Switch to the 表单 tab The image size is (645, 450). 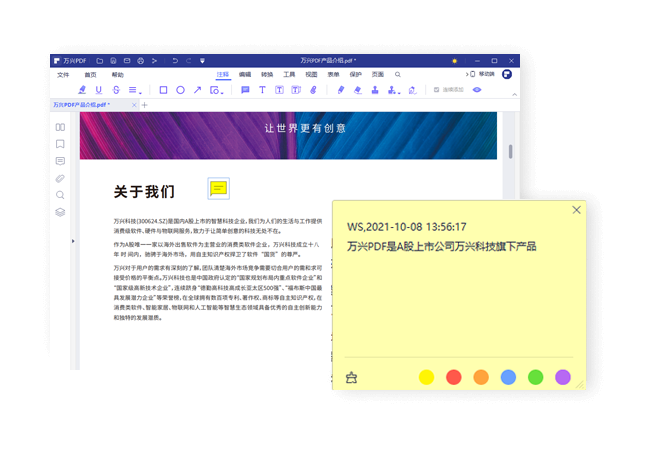(333, 74)
